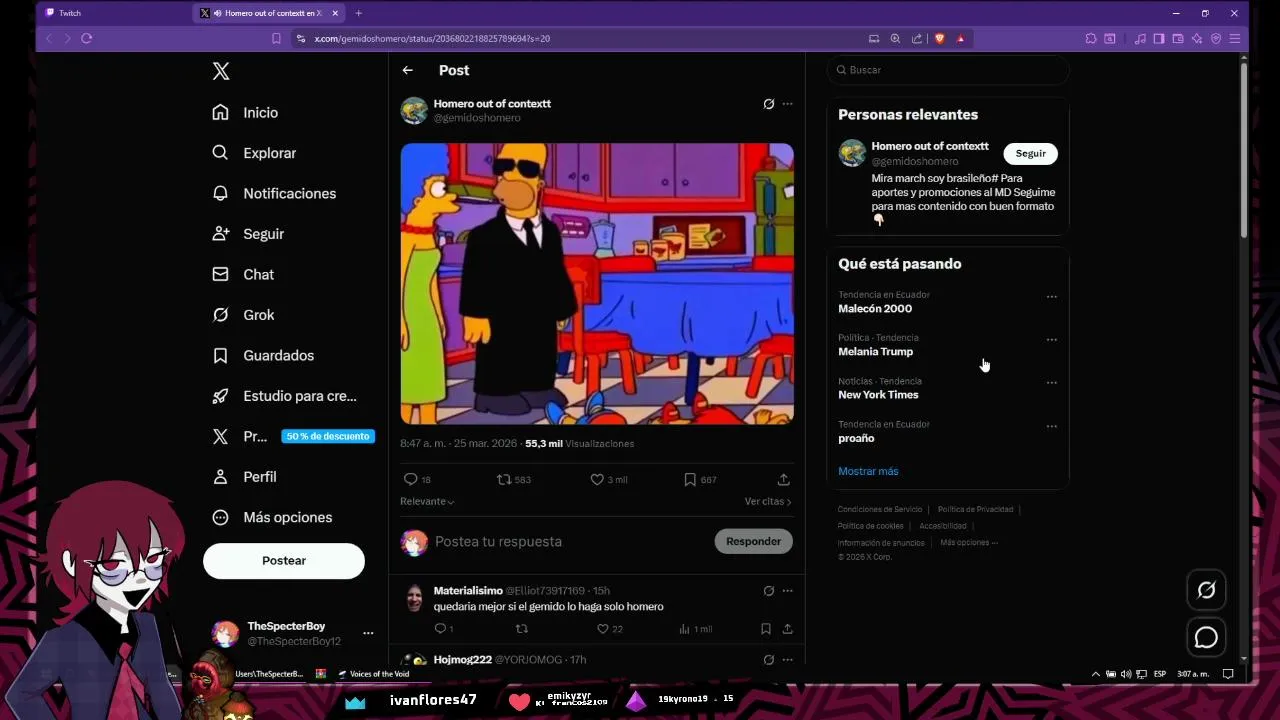
Task: Open Materialisimo's profile avatar
Action: [413, 598]
